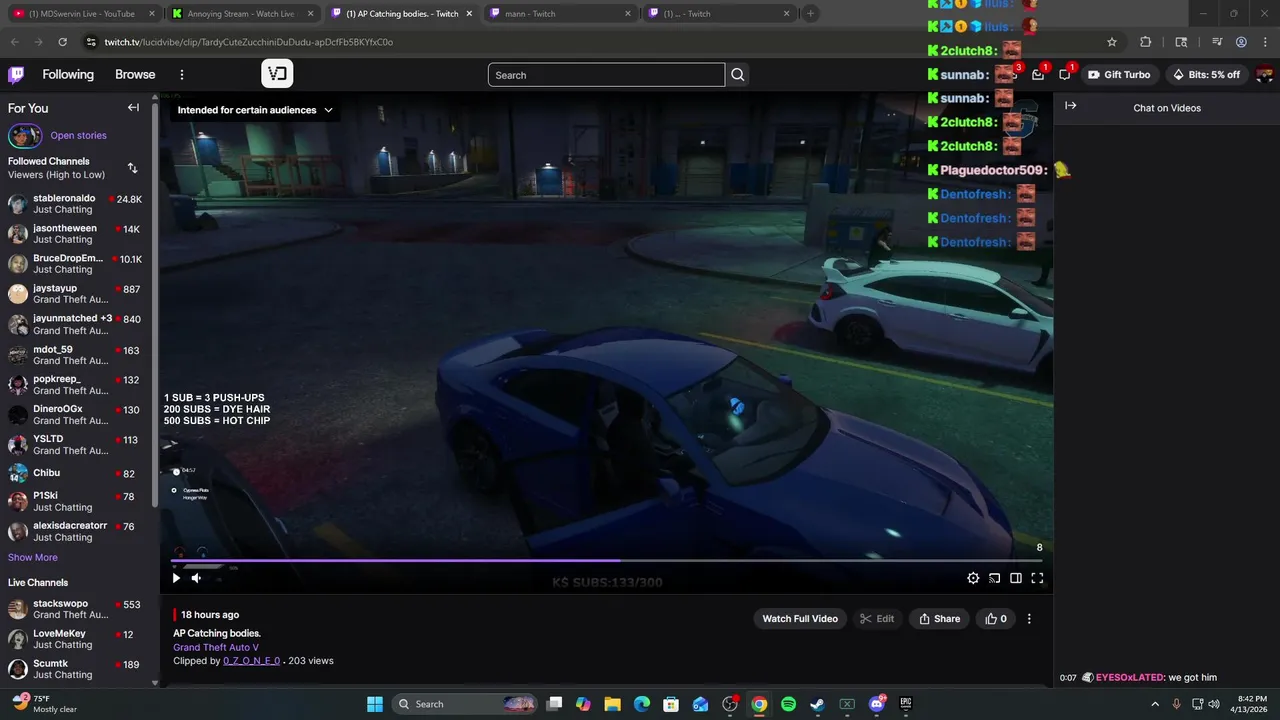The image size is (1280, 720).
Task: Switch to the mann - Twitch tab
Action: (559, 14)
